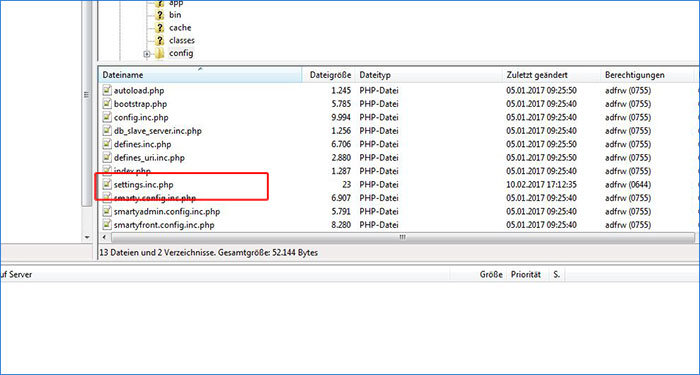This screenshot has width=700, height=375.
Task: Click the defines_uri.inc.php file icon
Action: coord(106,158)
